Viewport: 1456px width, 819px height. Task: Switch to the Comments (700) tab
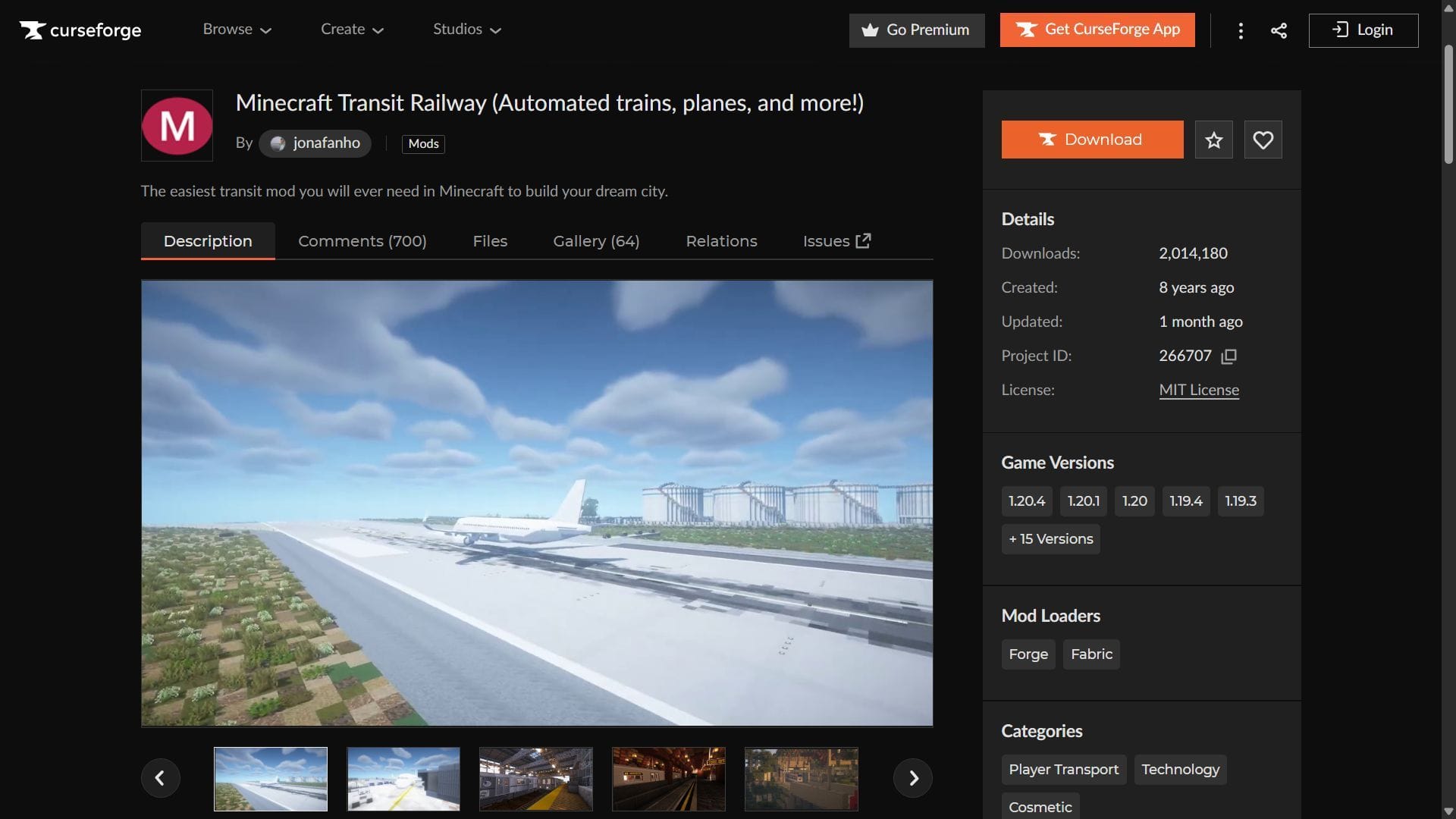tap(362, 240)
